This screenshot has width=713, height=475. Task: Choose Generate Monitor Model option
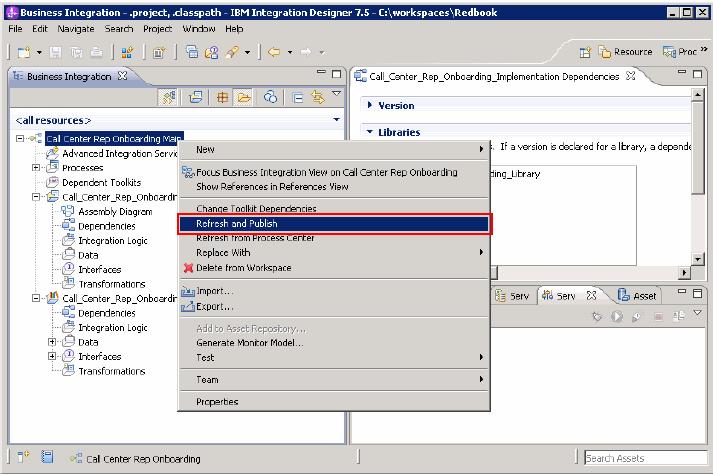334,343
